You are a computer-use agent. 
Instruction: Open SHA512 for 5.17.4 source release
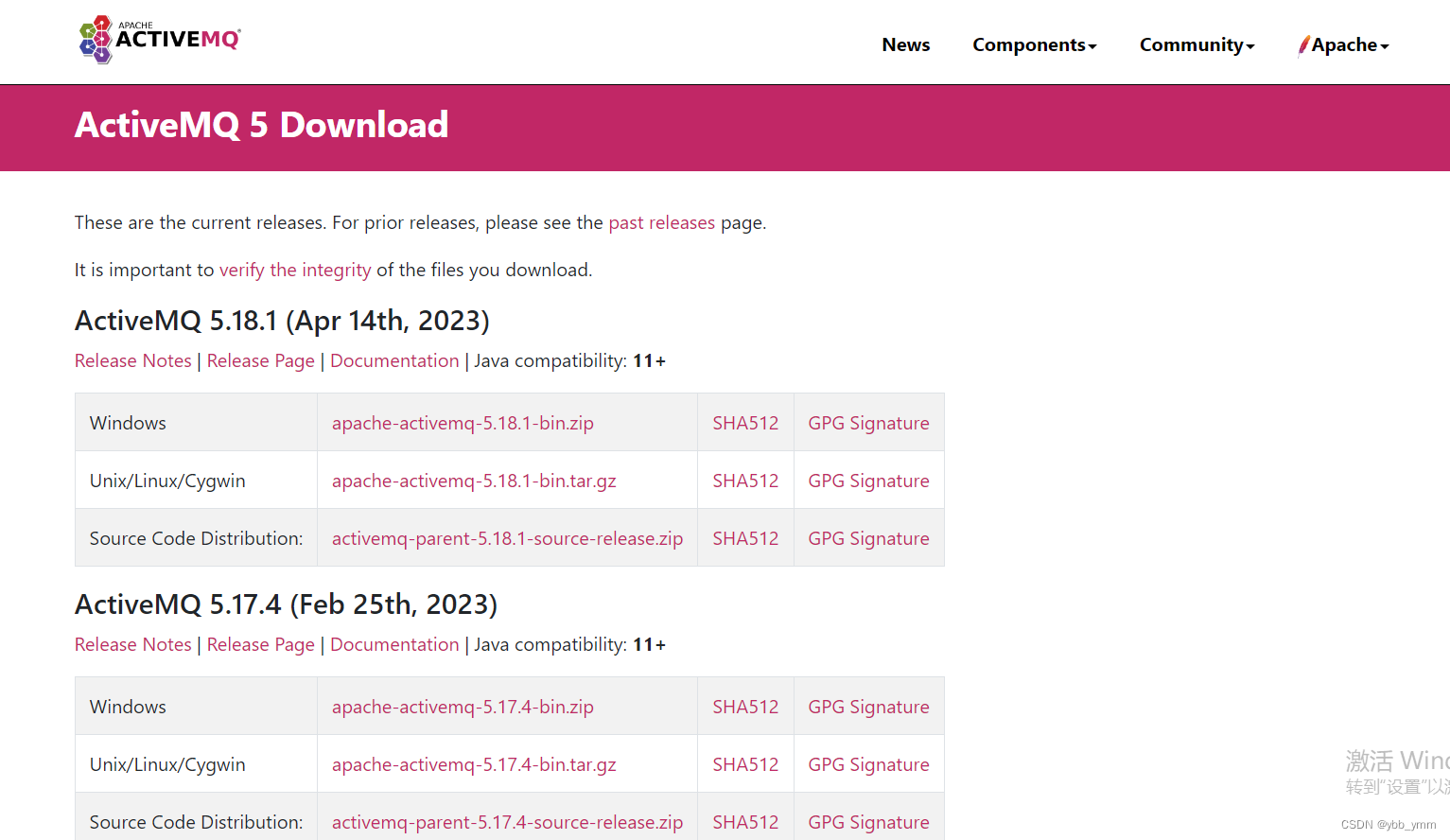pos(745,822)
